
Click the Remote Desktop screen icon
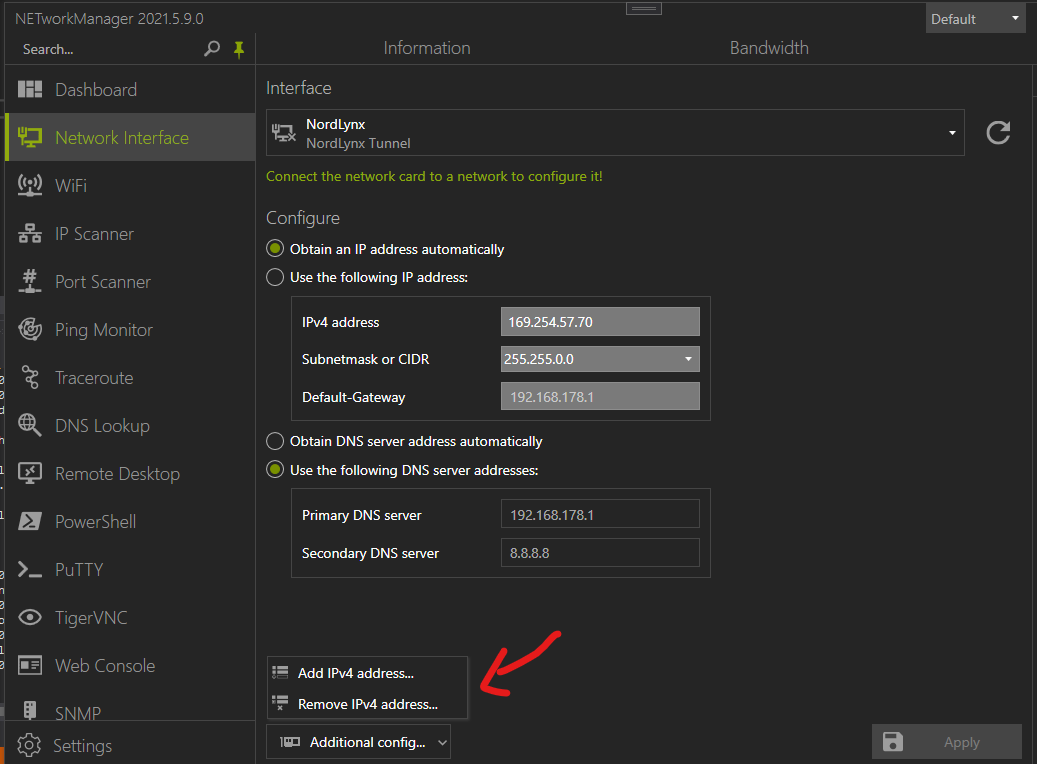pos(30,474)
